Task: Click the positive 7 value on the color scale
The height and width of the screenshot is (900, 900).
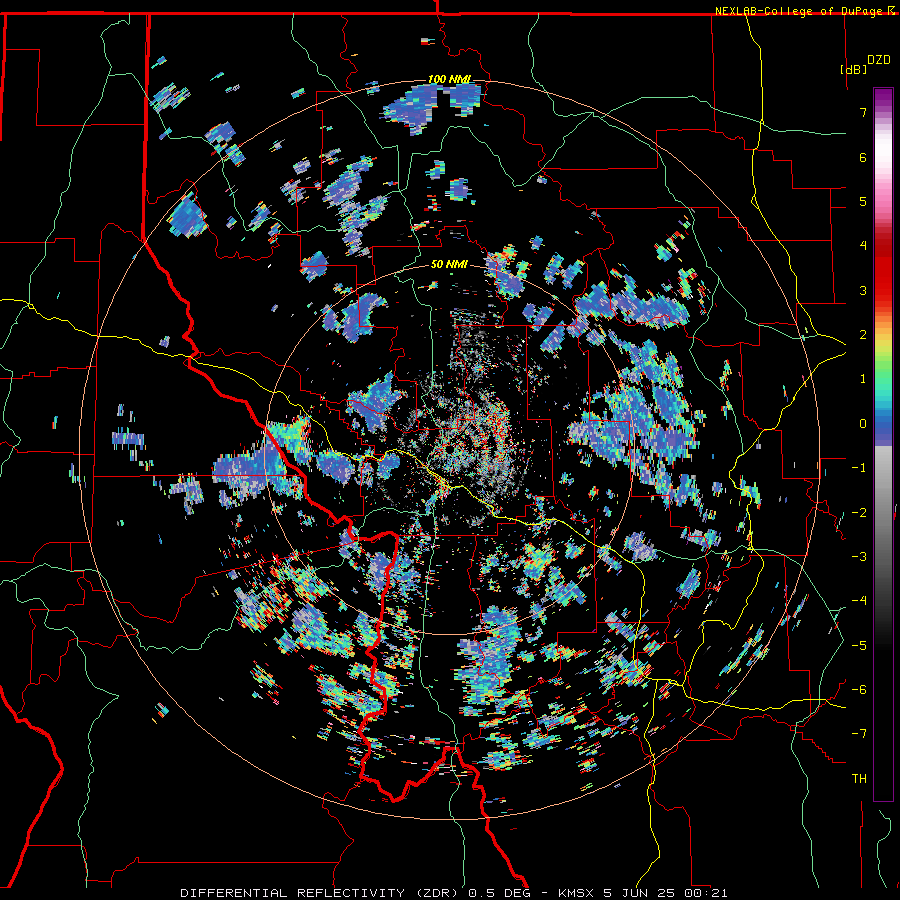Action: point(863,112)
